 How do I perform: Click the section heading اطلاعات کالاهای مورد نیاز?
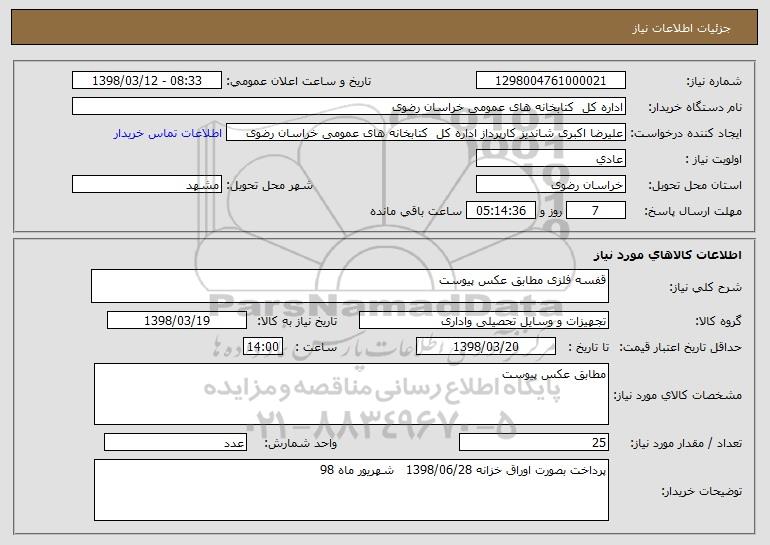(667, 255)
